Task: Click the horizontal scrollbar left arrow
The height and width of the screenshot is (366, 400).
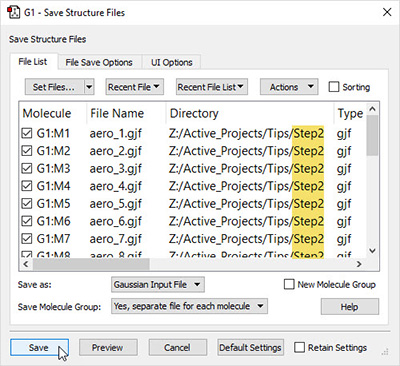Action: click(x=26, y=264)
